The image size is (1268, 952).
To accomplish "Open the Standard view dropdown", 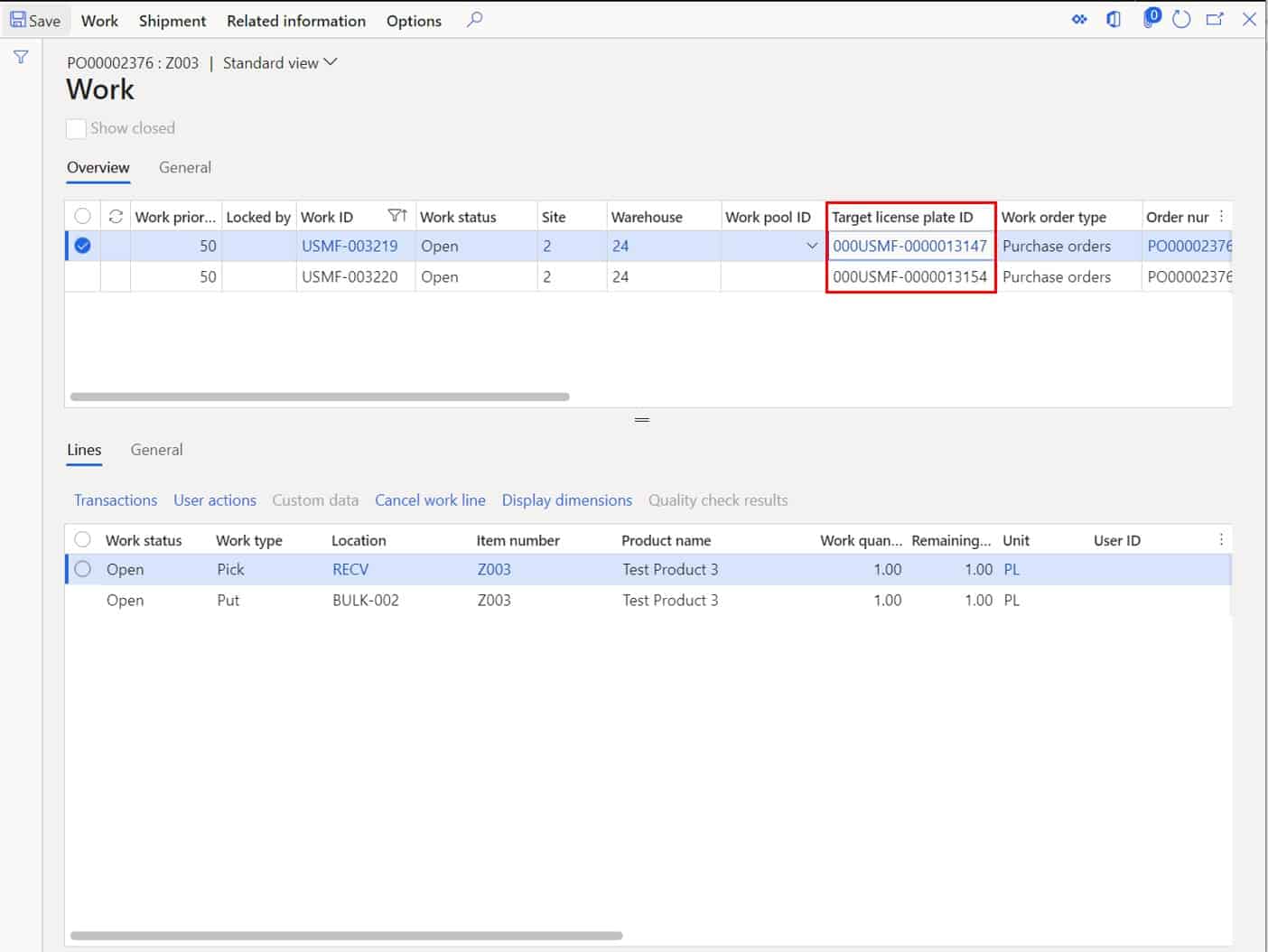I will 280,62.
